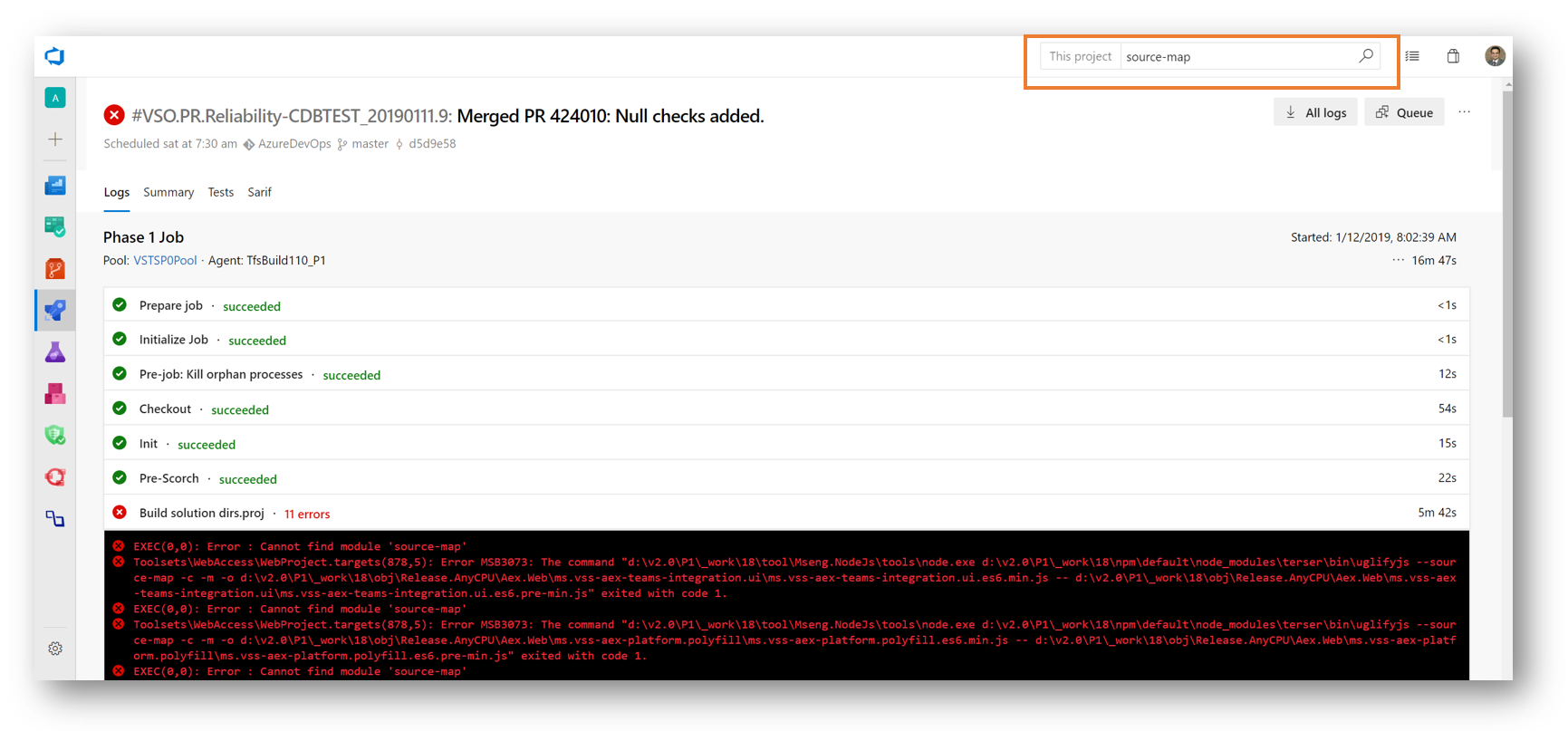Viewport: 1568px width, 731px height.
Task: Download All logs
Action: (1315, 112)
